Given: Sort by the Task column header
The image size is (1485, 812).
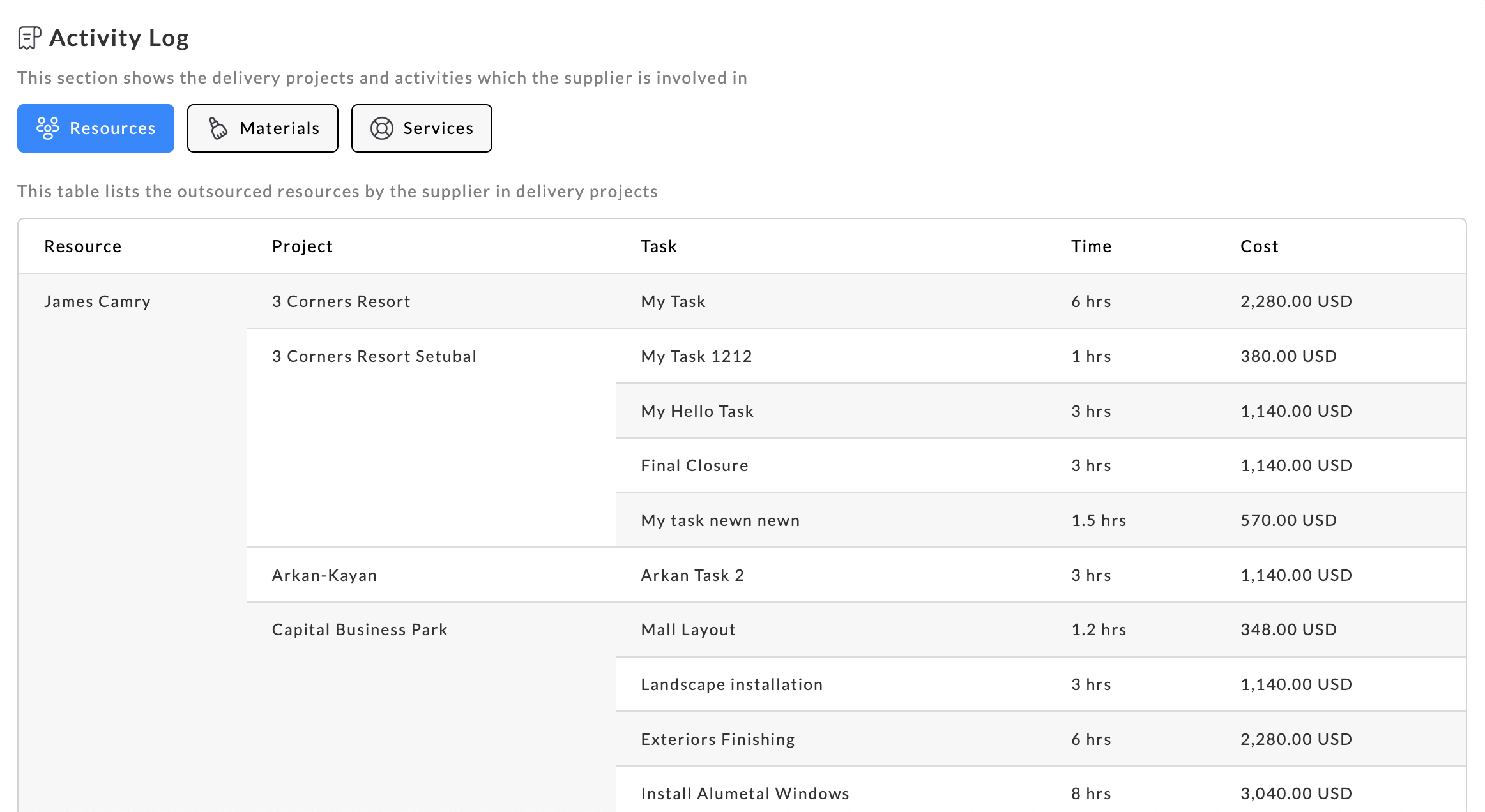Looking at the screenshot, I should click(659, 246).
